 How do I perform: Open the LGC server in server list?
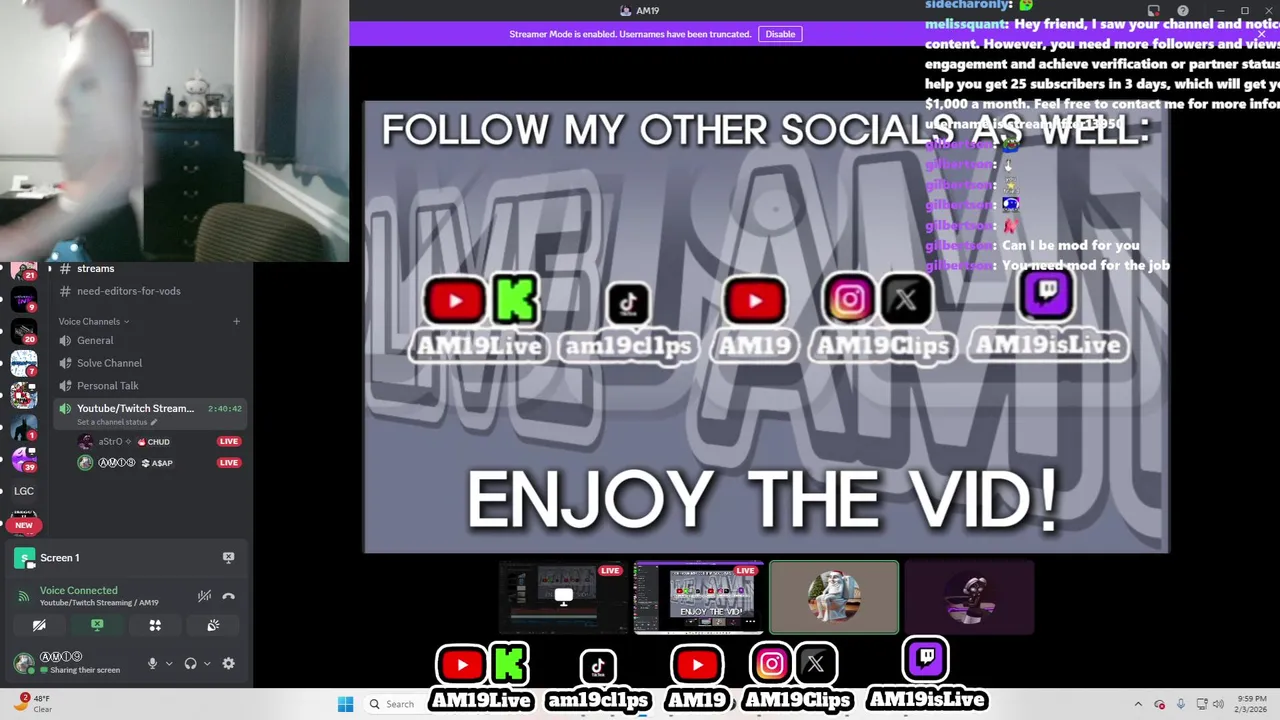pyautogui.click(x=24, y=491)
